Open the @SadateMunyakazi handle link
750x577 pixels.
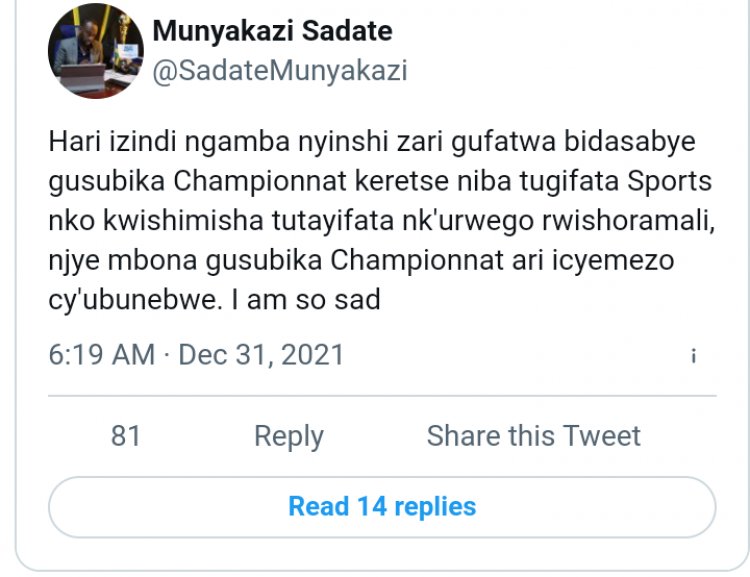click(280, 71)
